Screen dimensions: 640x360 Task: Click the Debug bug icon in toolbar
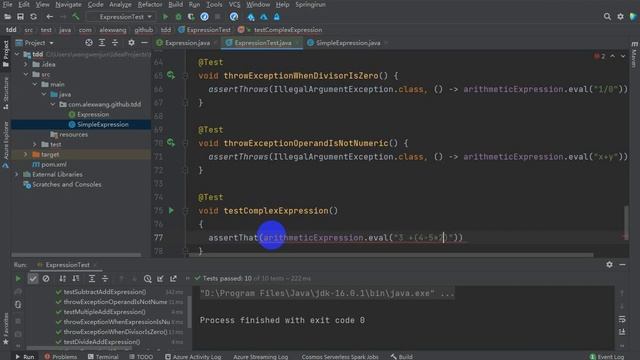pos(178,17)
